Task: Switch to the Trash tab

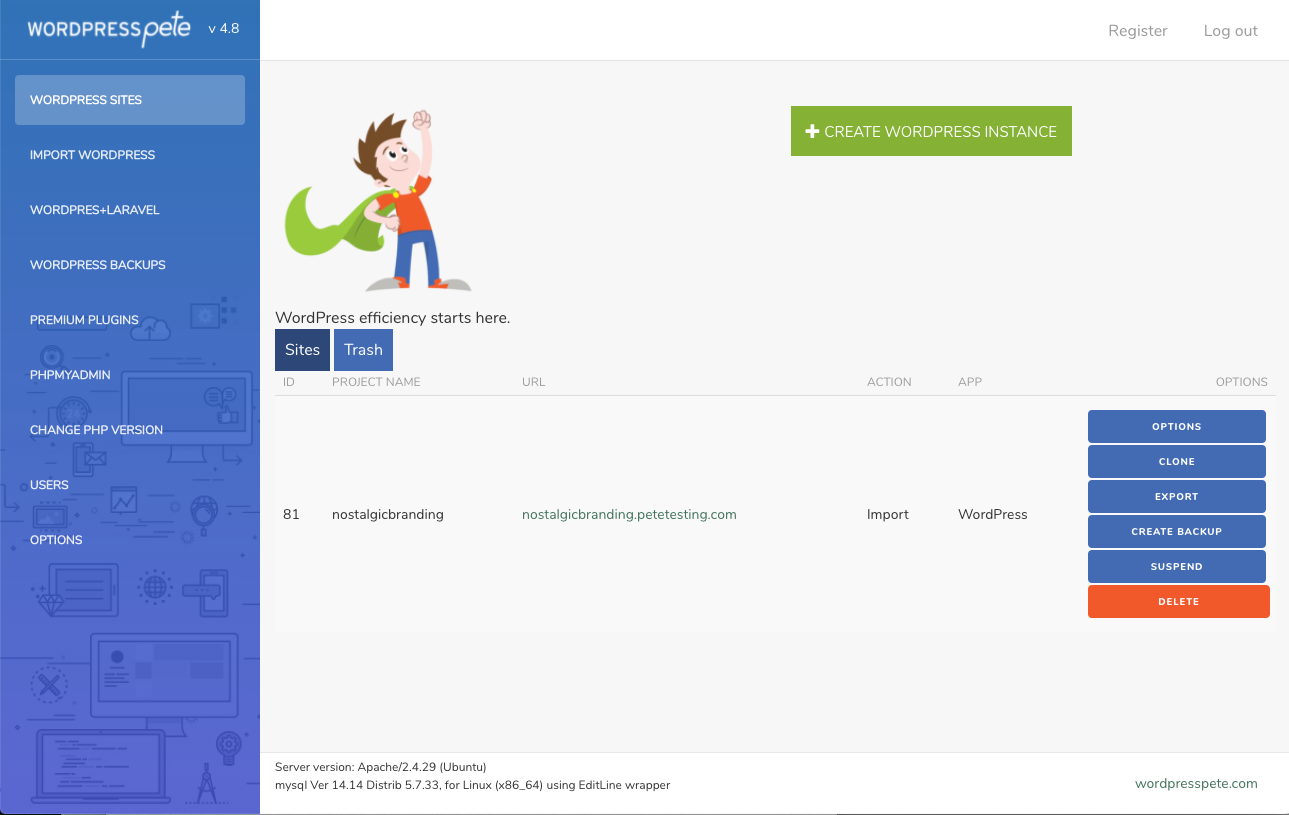Action: tap(363, 350)
